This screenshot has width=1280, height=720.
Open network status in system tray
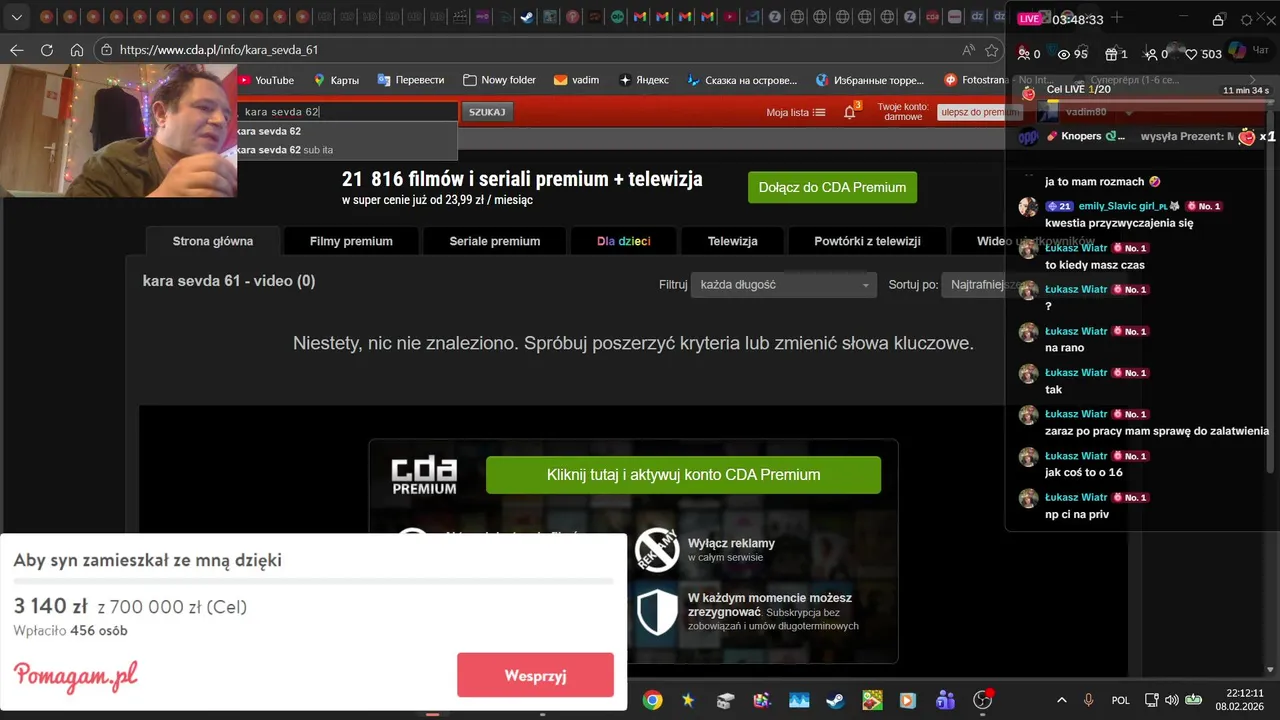[x=1151, y=700]
